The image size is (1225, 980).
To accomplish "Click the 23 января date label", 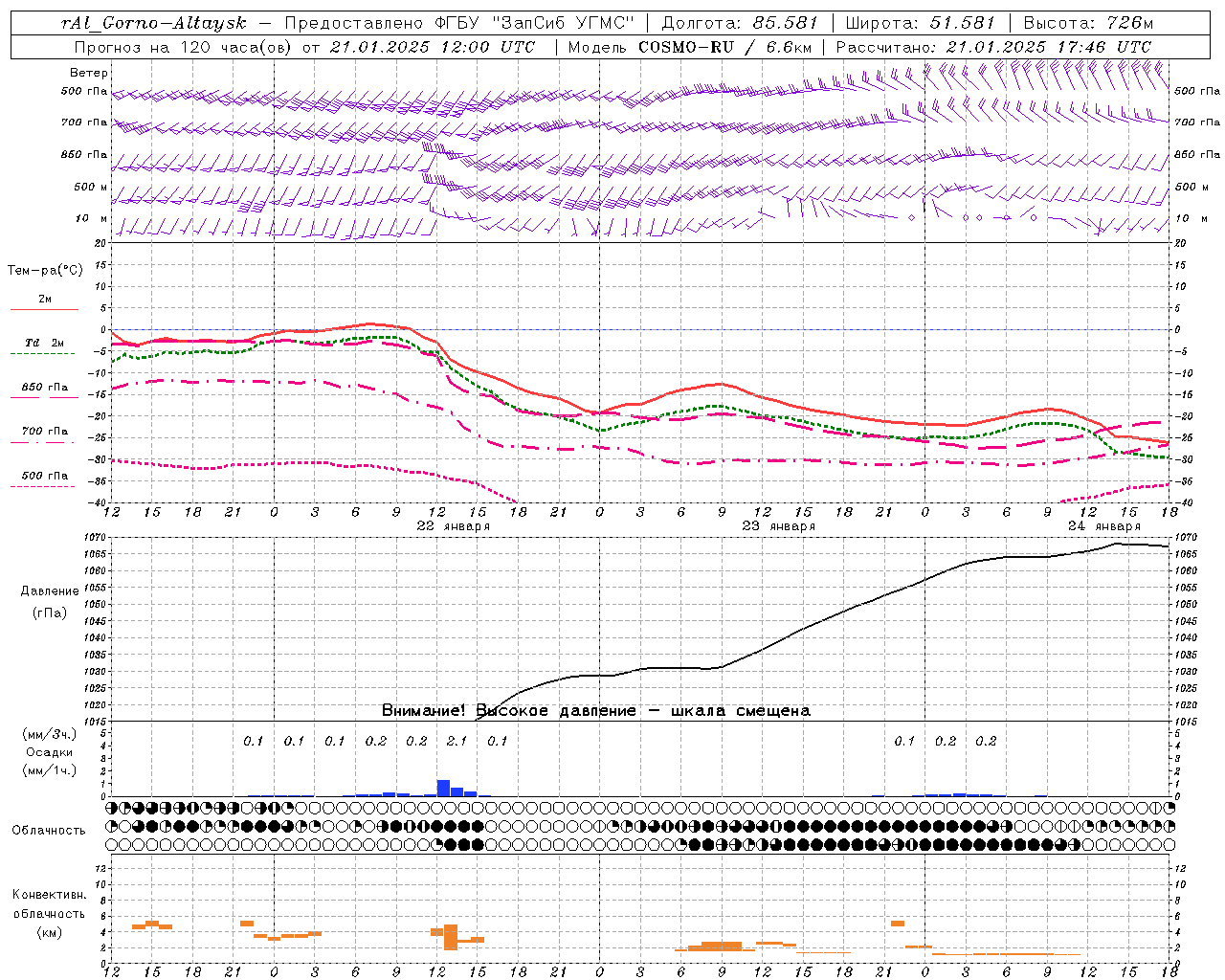I will tap(779, 526).
